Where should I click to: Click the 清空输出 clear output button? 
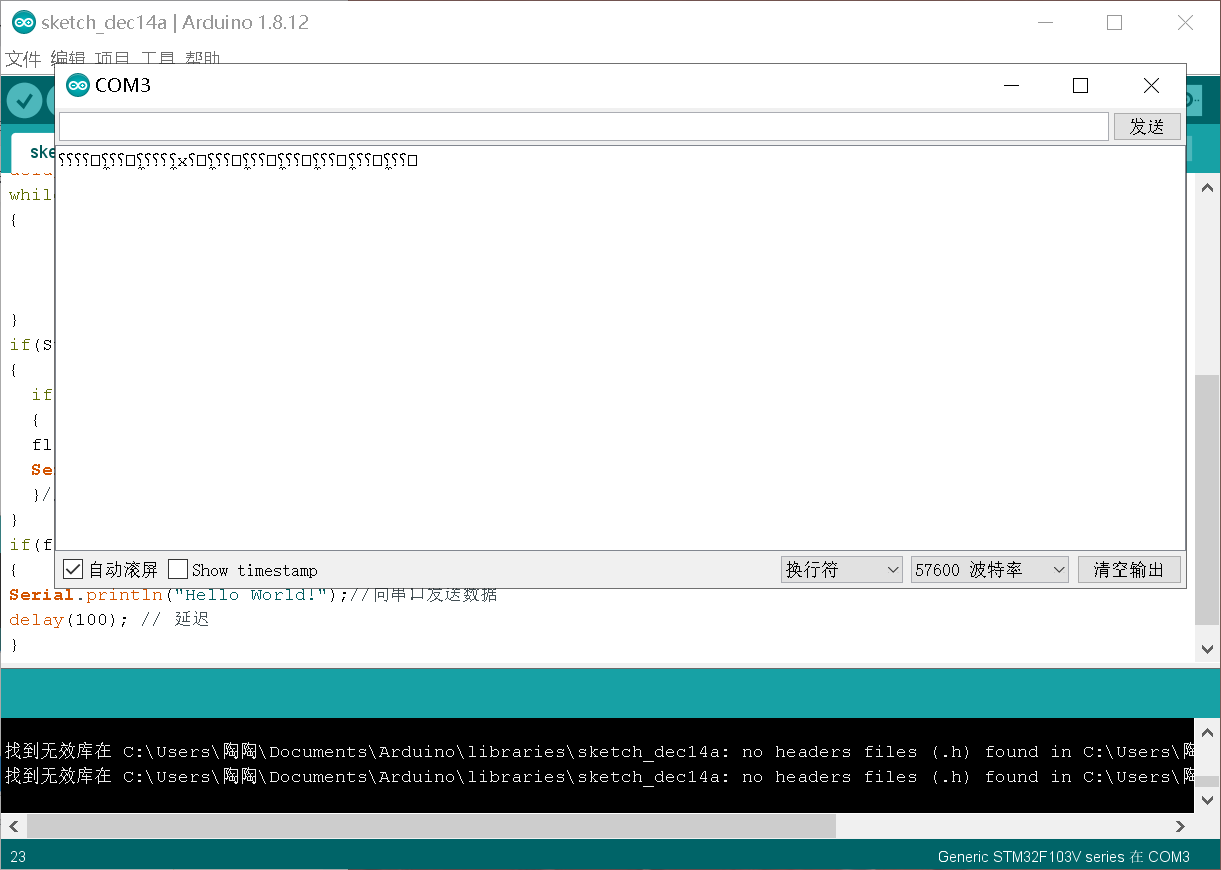1129,569
